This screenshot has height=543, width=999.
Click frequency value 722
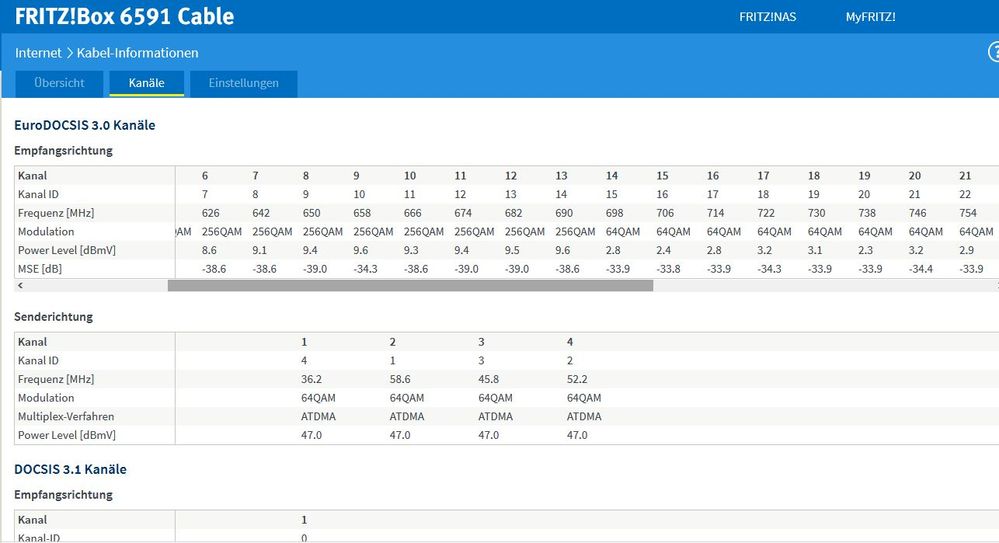(766, 213)
